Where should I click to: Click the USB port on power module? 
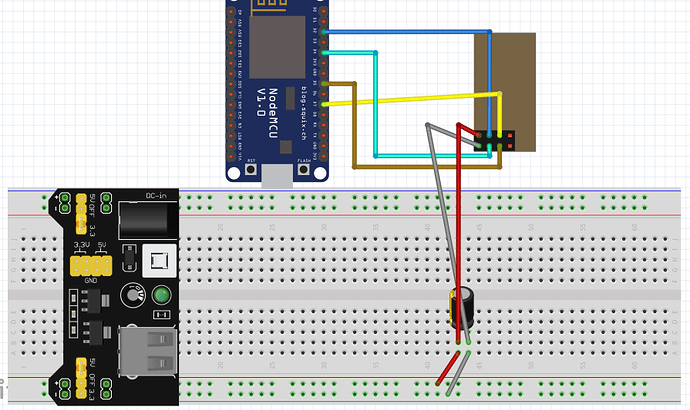(x=148, y=351)
